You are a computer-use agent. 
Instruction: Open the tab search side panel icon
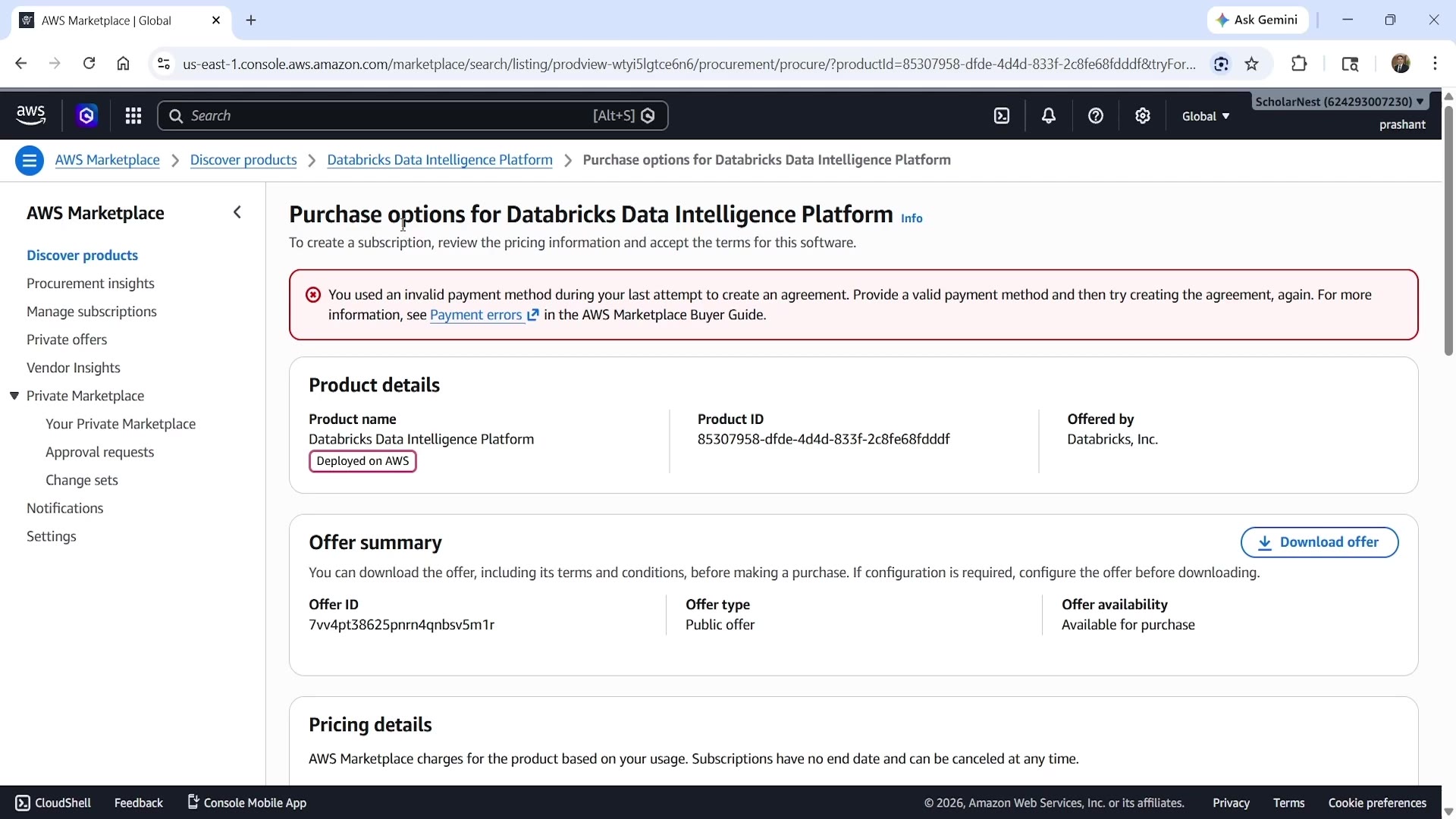(x=1350, y=64)
